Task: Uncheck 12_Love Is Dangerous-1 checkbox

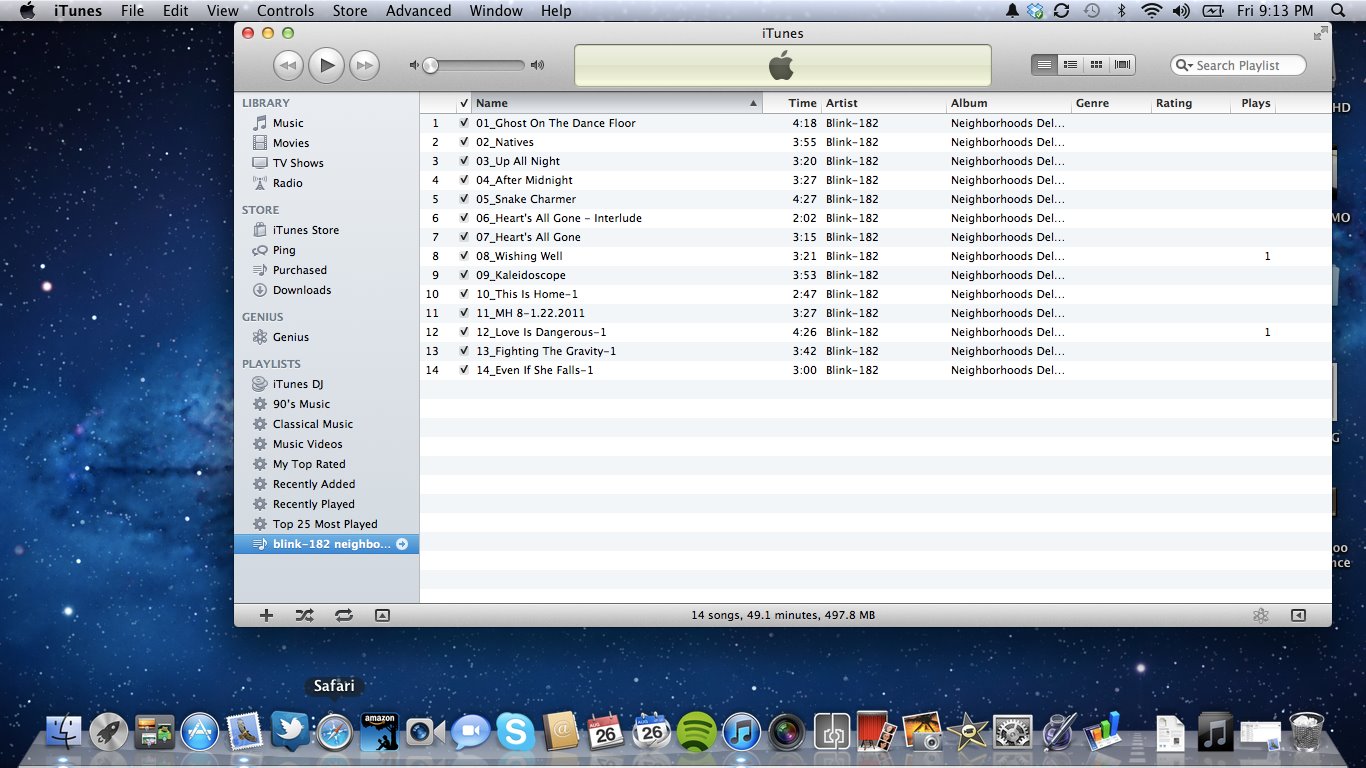Action: click(464, 332)
